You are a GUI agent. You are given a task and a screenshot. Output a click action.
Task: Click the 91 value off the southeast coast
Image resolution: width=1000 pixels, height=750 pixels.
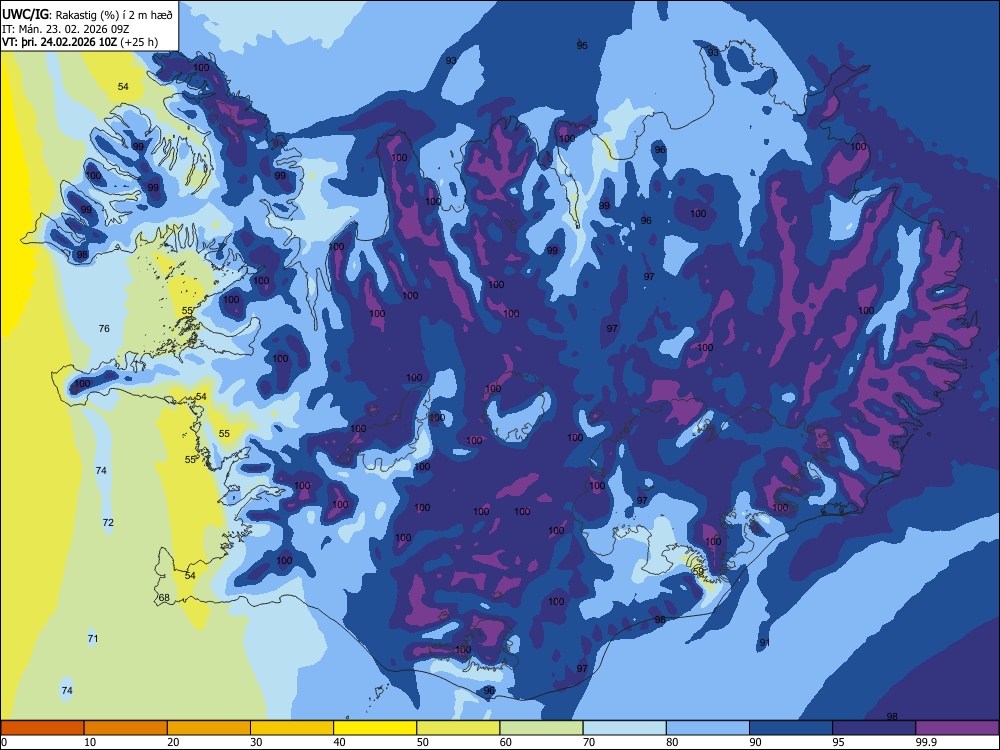point(765,643)
